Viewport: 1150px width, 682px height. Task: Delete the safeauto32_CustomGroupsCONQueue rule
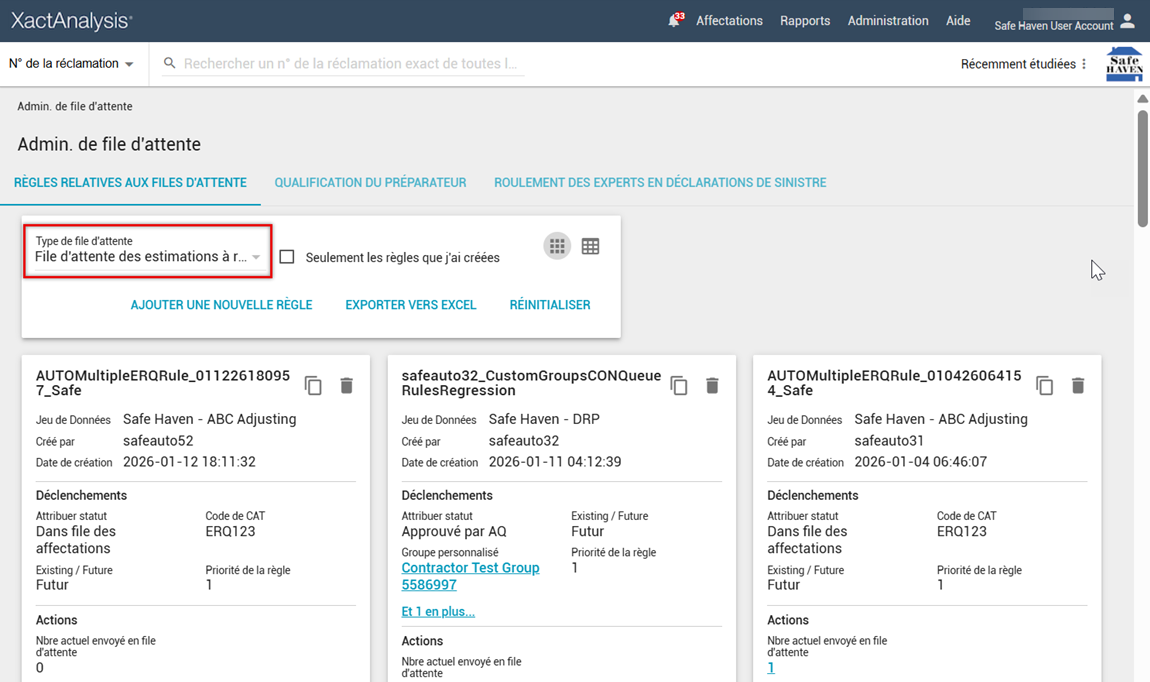pos(712,385)
